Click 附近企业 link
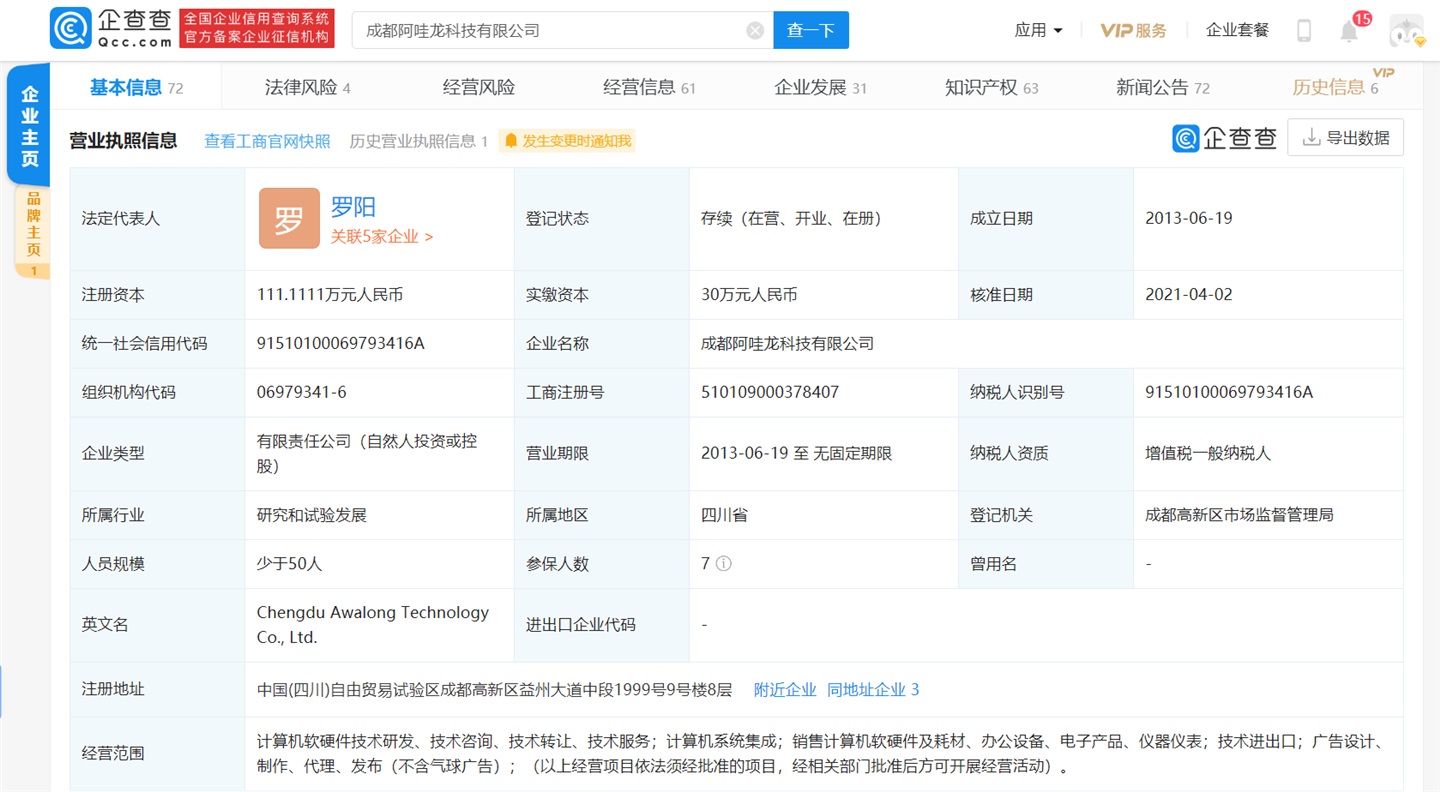The height and width of the screenshot is (792, 1440). (785, 690)
